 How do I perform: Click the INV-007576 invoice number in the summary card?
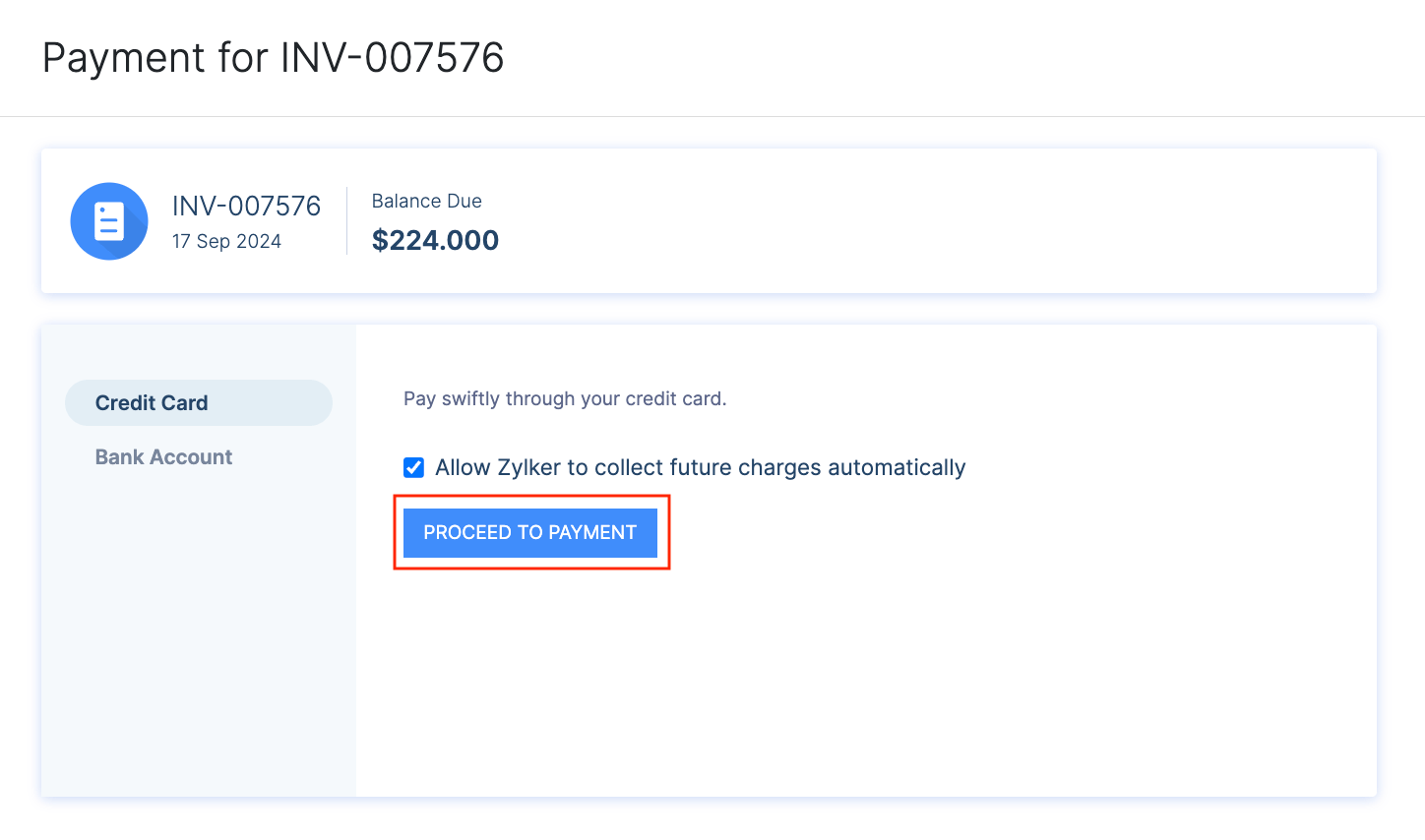tap(246, 206)
